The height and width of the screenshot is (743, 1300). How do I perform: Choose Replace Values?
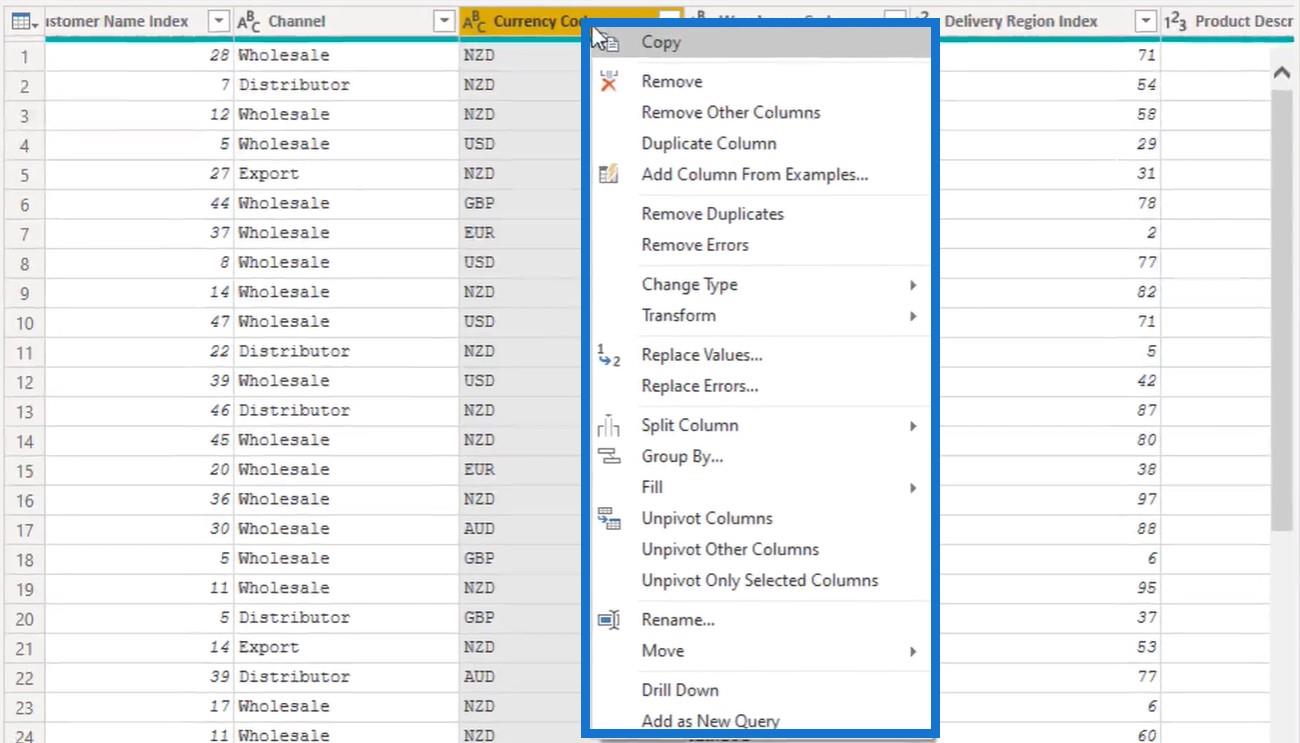(760, 355)
